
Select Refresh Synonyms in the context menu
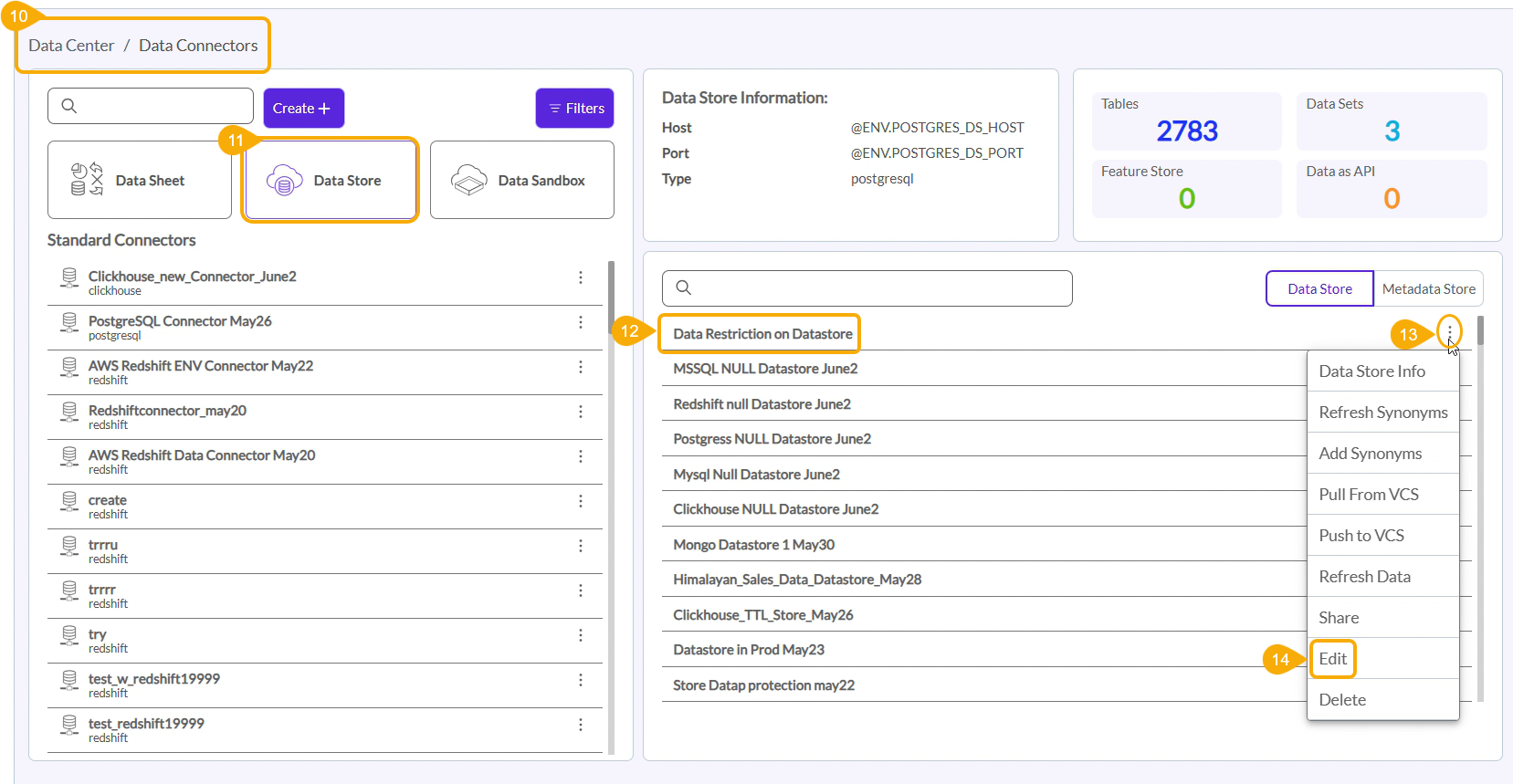click(x=1382, y=413)
